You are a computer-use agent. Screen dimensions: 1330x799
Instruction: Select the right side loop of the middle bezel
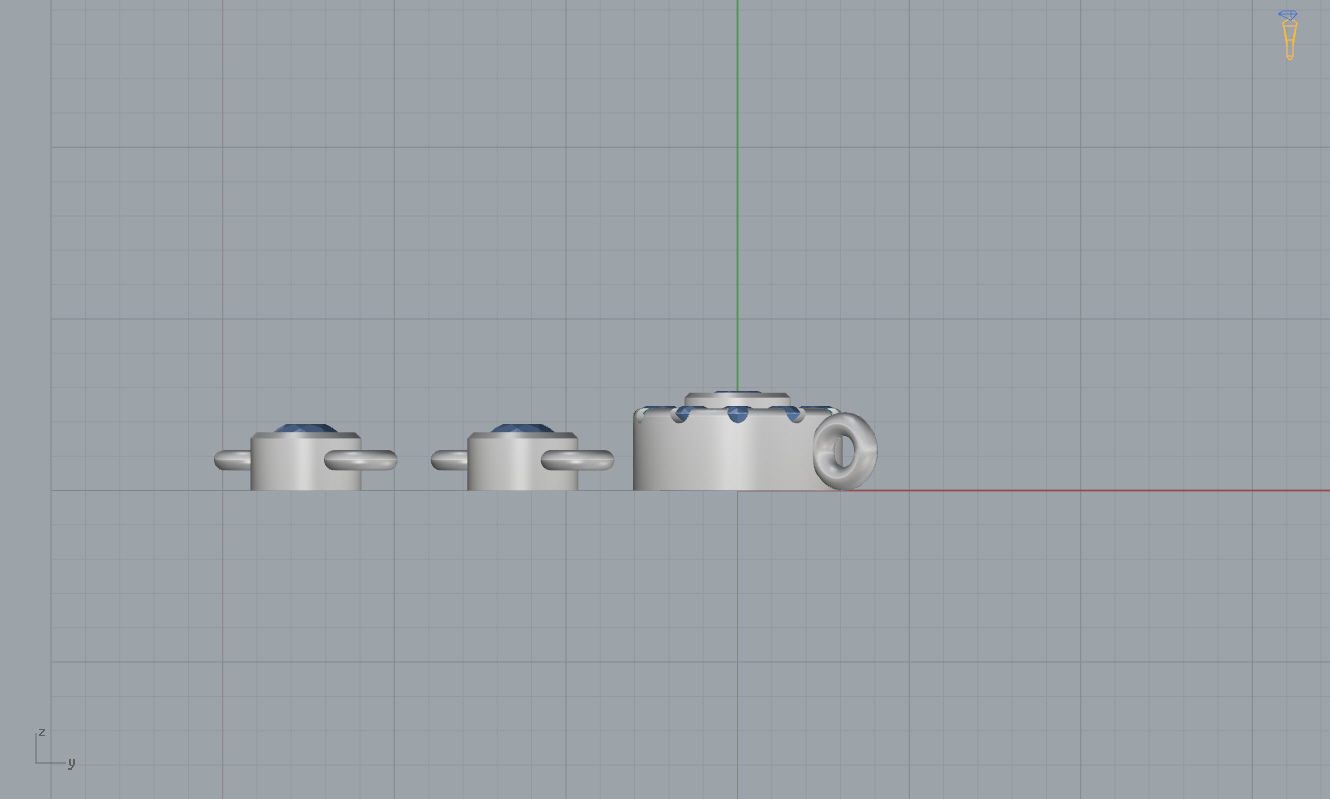(x=578, y=460)
